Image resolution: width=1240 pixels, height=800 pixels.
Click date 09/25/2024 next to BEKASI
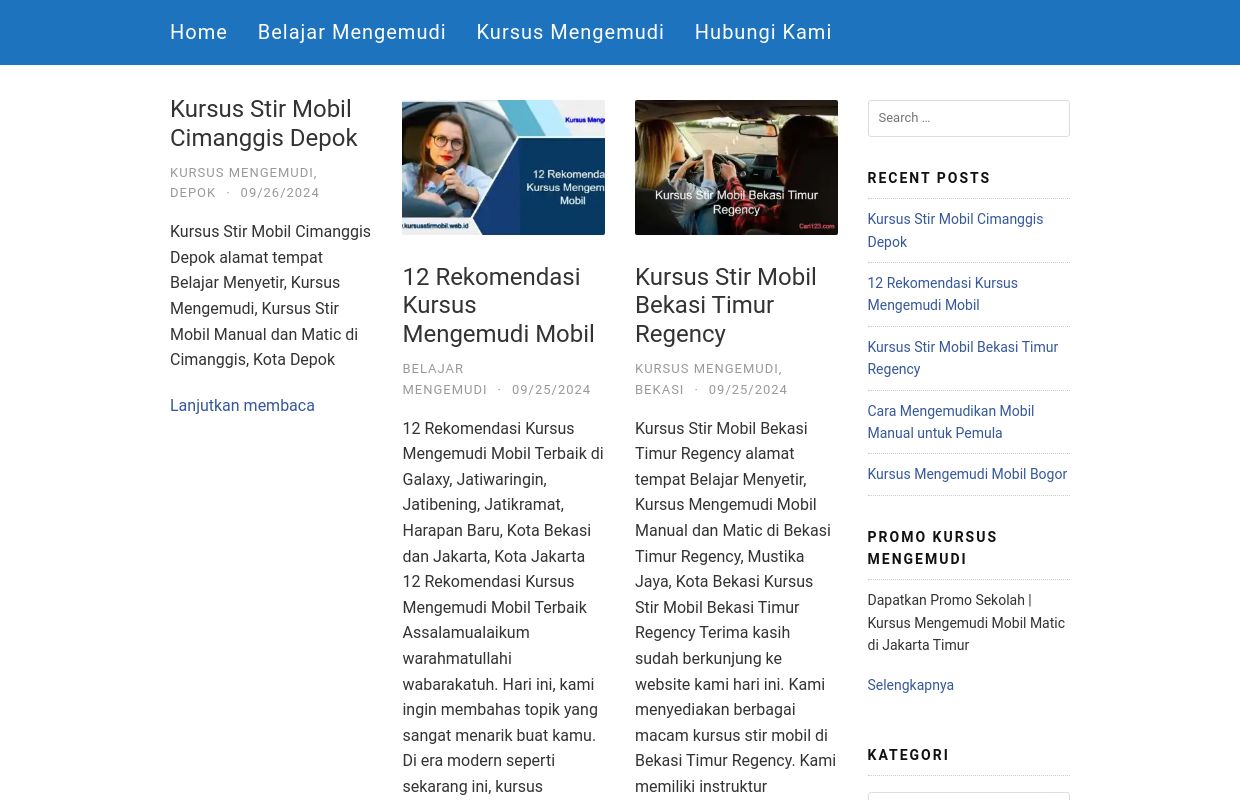point(748,389)
